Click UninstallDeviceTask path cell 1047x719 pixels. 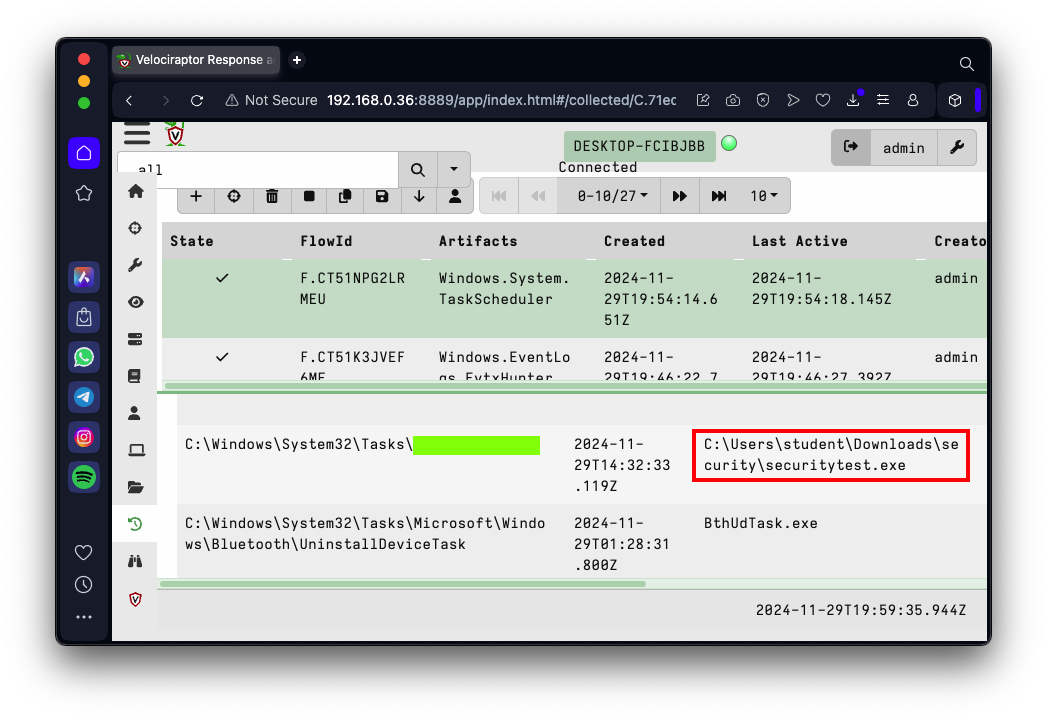(365, 533)
